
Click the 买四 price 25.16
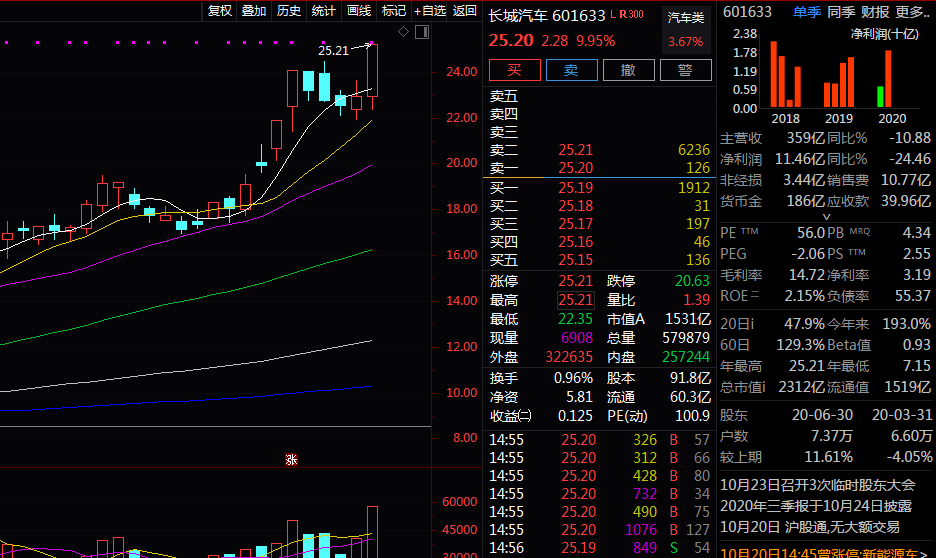click(x=575, y=242)
